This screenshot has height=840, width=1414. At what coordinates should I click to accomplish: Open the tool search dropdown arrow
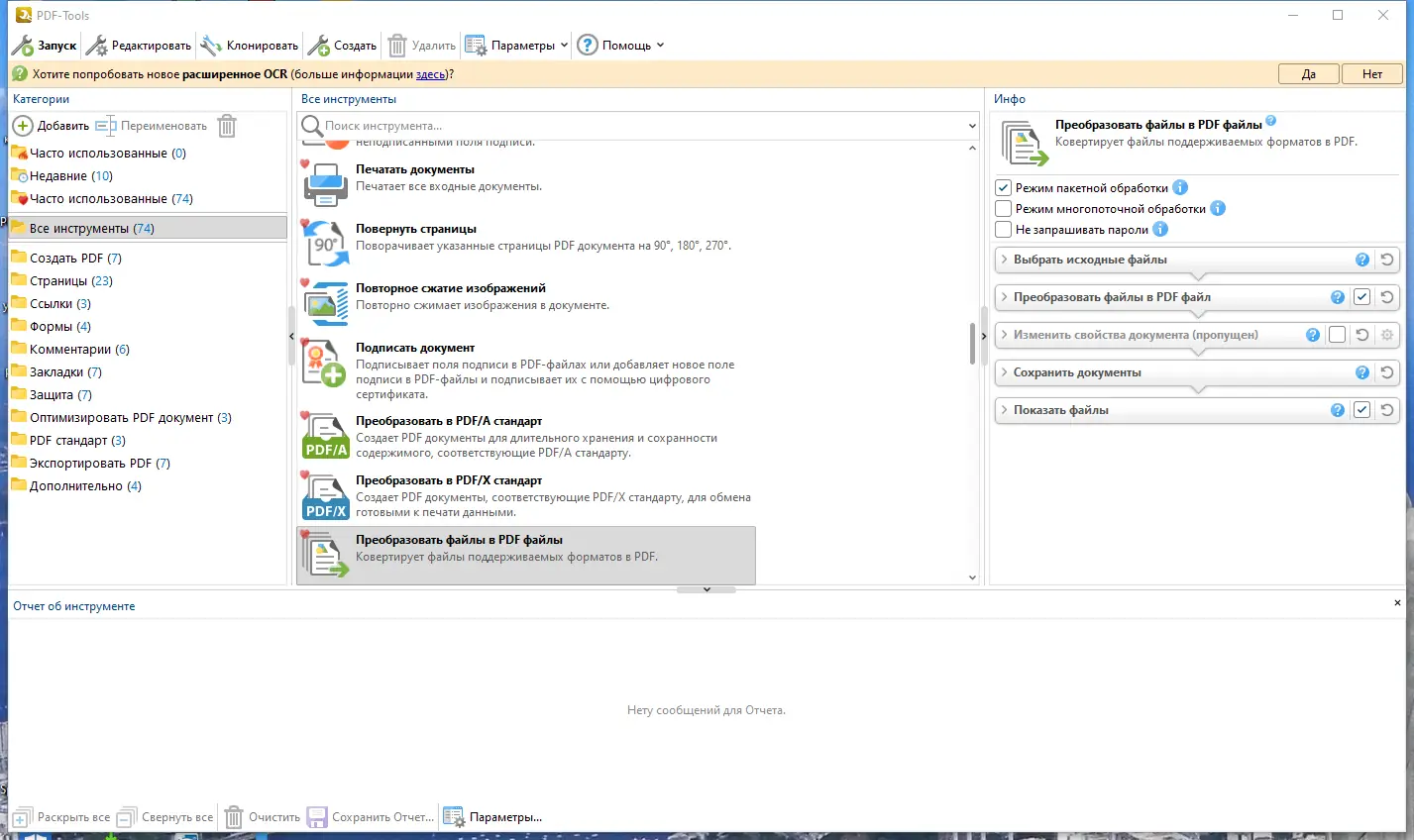coord(972,126)
